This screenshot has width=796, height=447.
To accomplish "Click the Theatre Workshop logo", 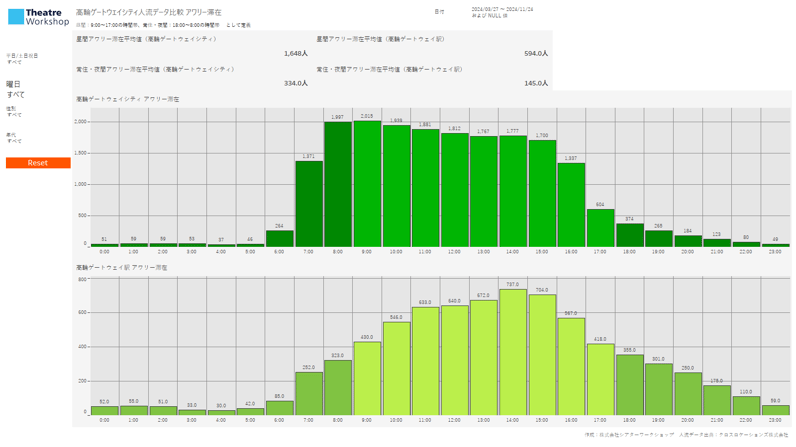I will tap(38, 17).
